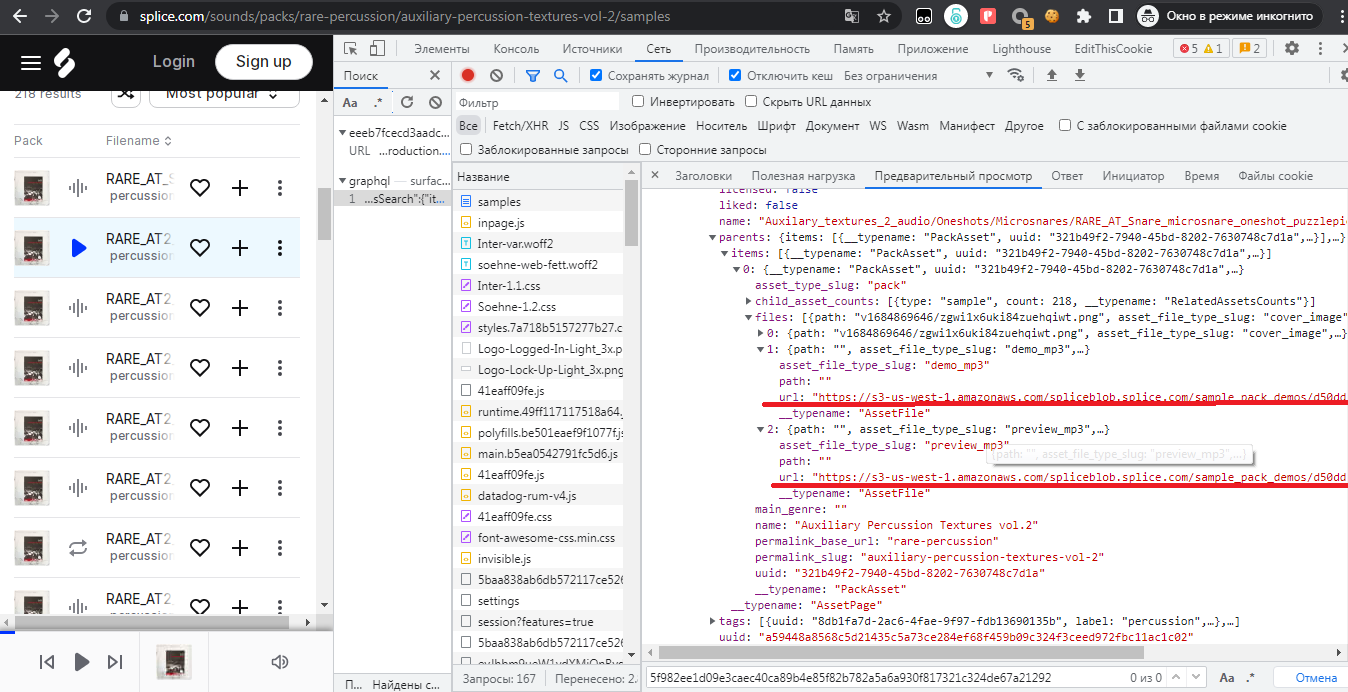Toggle the network filter funnel icon
This screenshot has height=692, width=1348.
[533, 76]
